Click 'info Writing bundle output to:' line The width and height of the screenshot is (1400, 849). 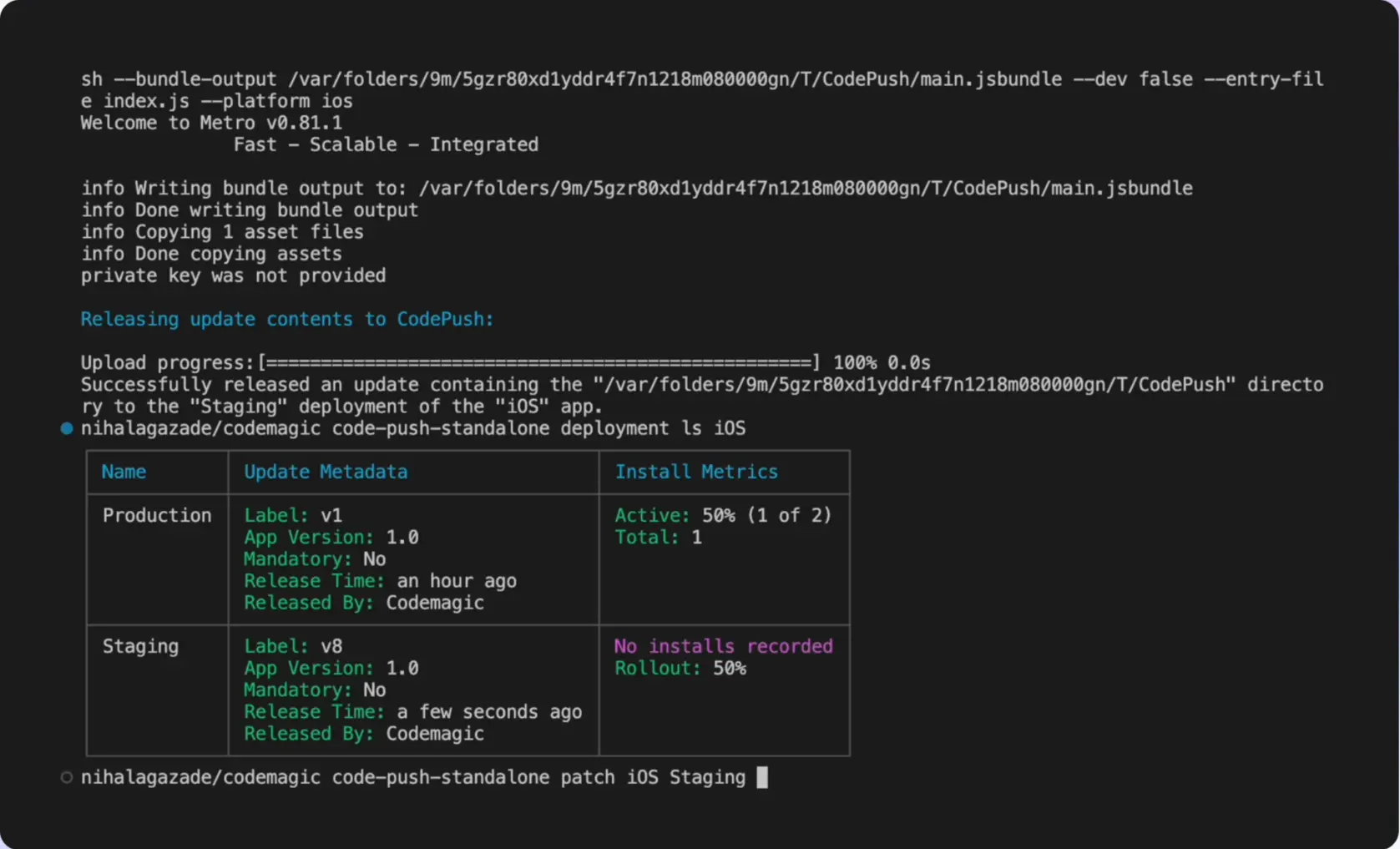[636, 189]
